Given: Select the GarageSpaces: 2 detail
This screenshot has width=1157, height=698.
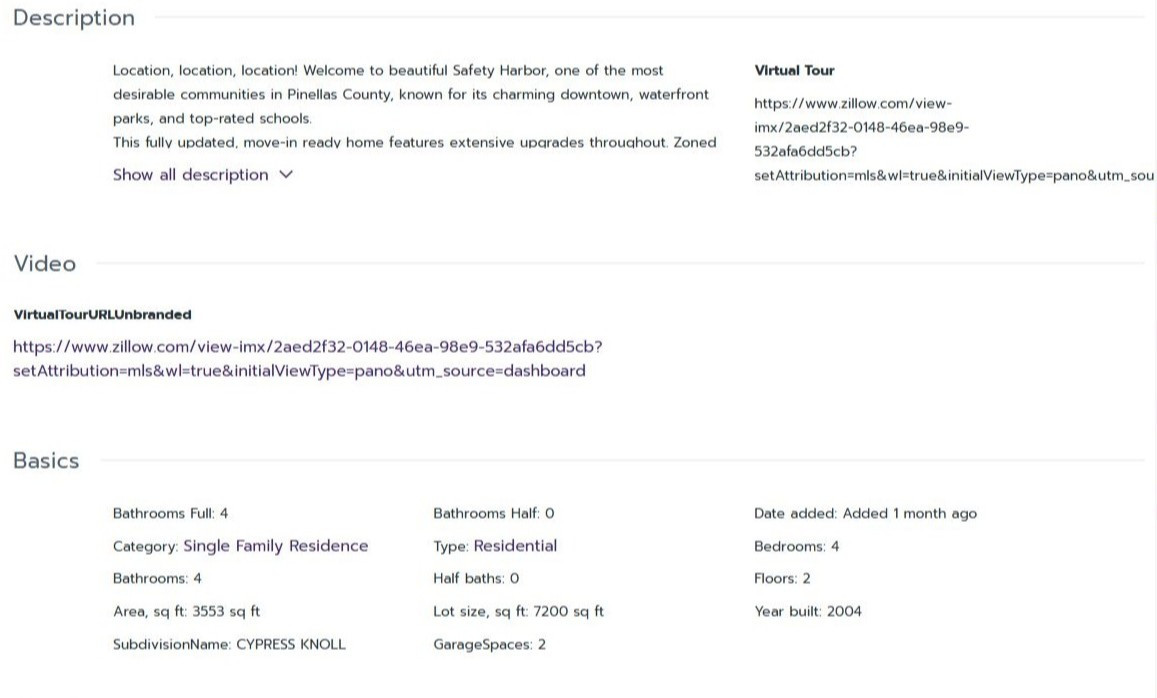Looking at the screenshot, I should tap(489, 645).
